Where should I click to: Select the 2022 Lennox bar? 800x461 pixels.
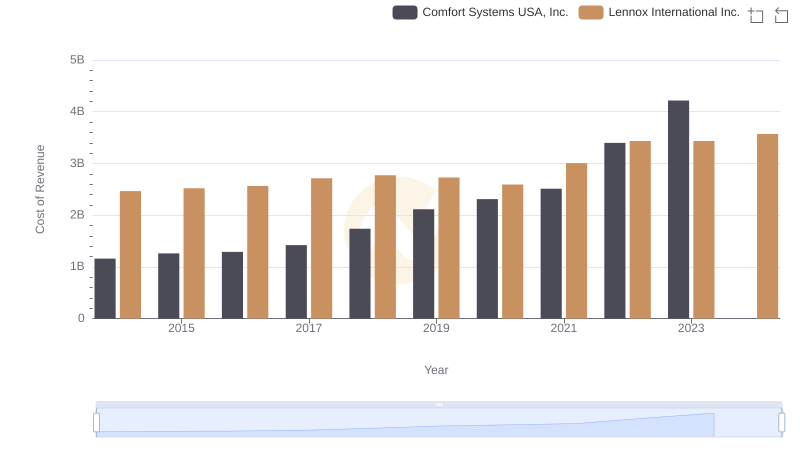click(640, 230)
